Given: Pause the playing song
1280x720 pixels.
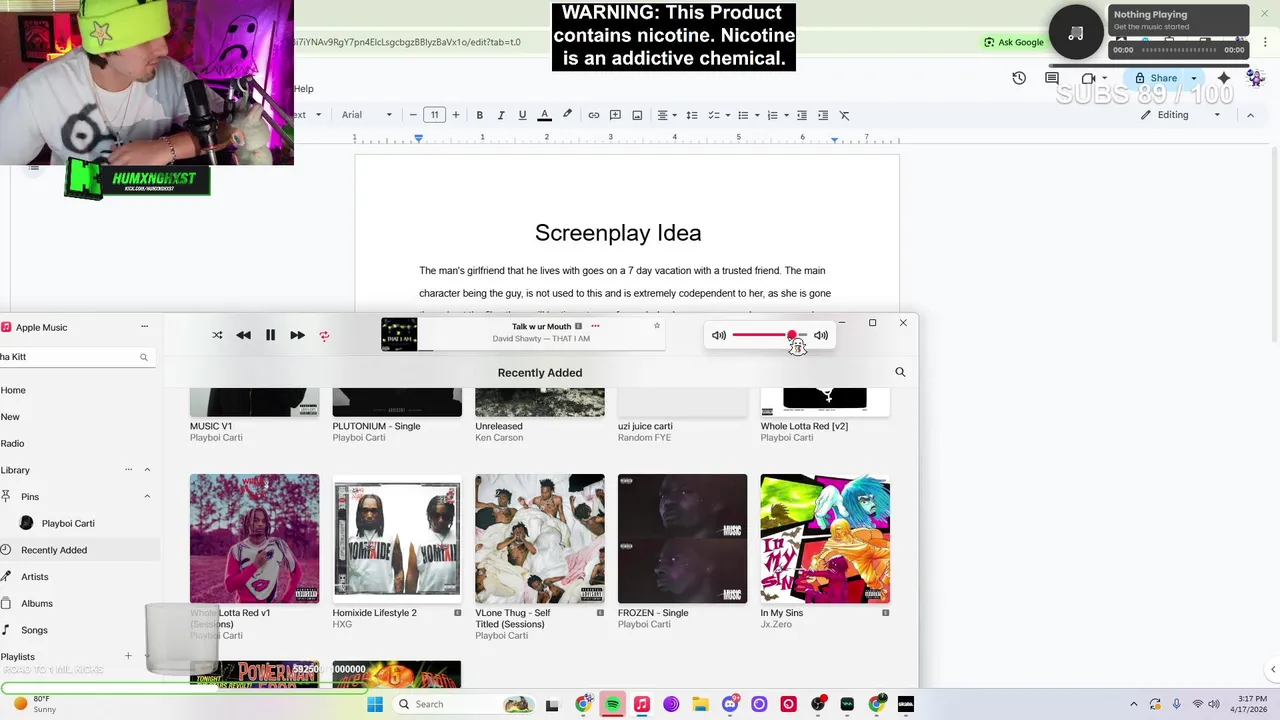Looking at the screenshot, I should point(270,336).
